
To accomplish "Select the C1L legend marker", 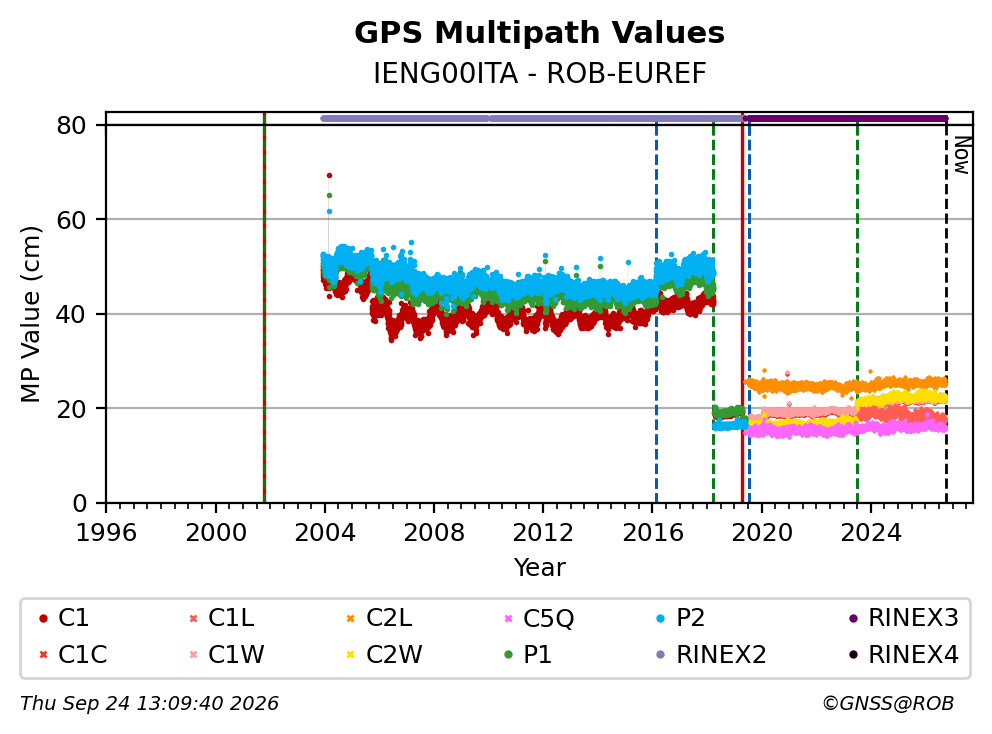I will tap(194, 618).
